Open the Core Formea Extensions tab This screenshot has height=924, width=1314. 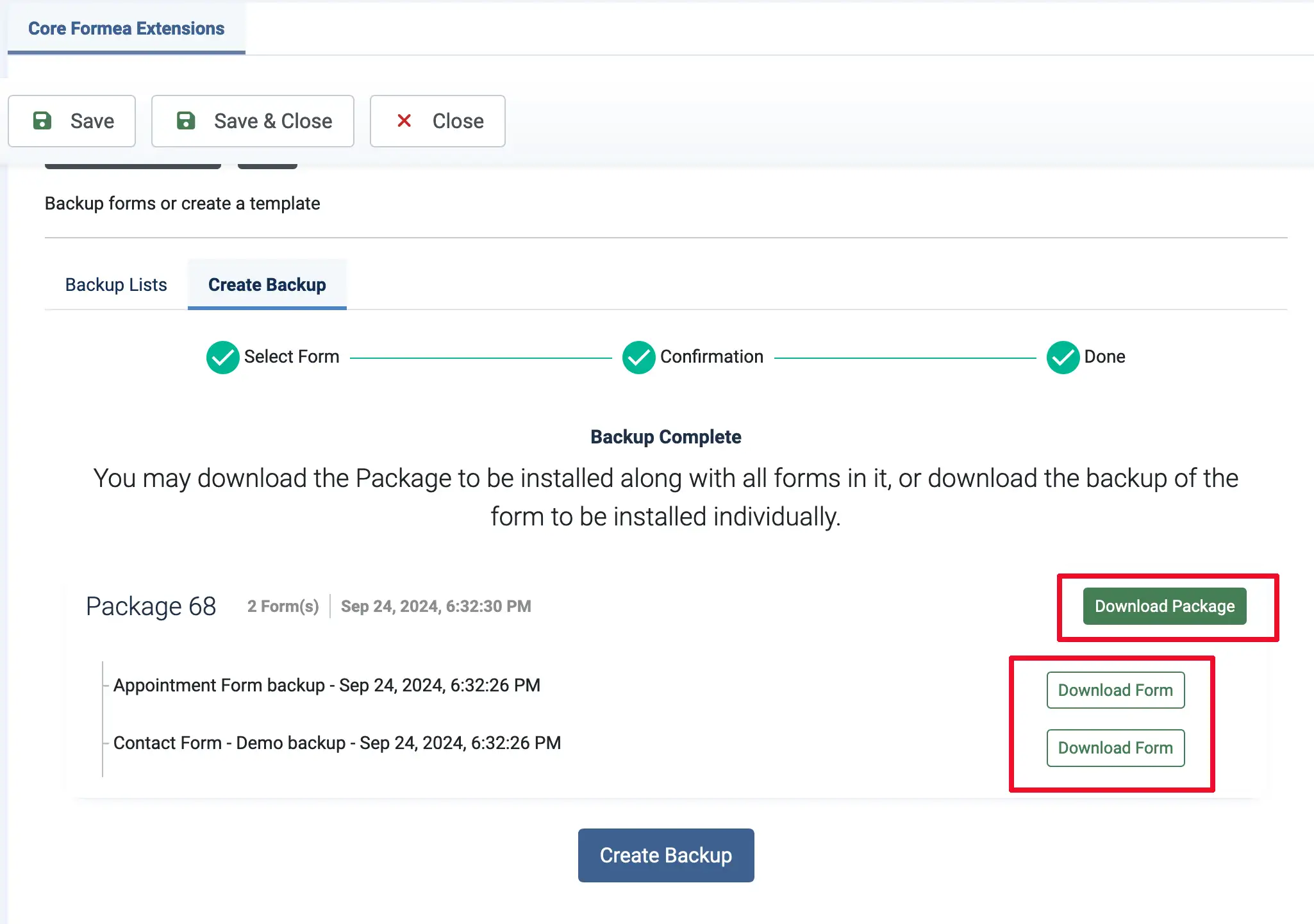[126, 29]
